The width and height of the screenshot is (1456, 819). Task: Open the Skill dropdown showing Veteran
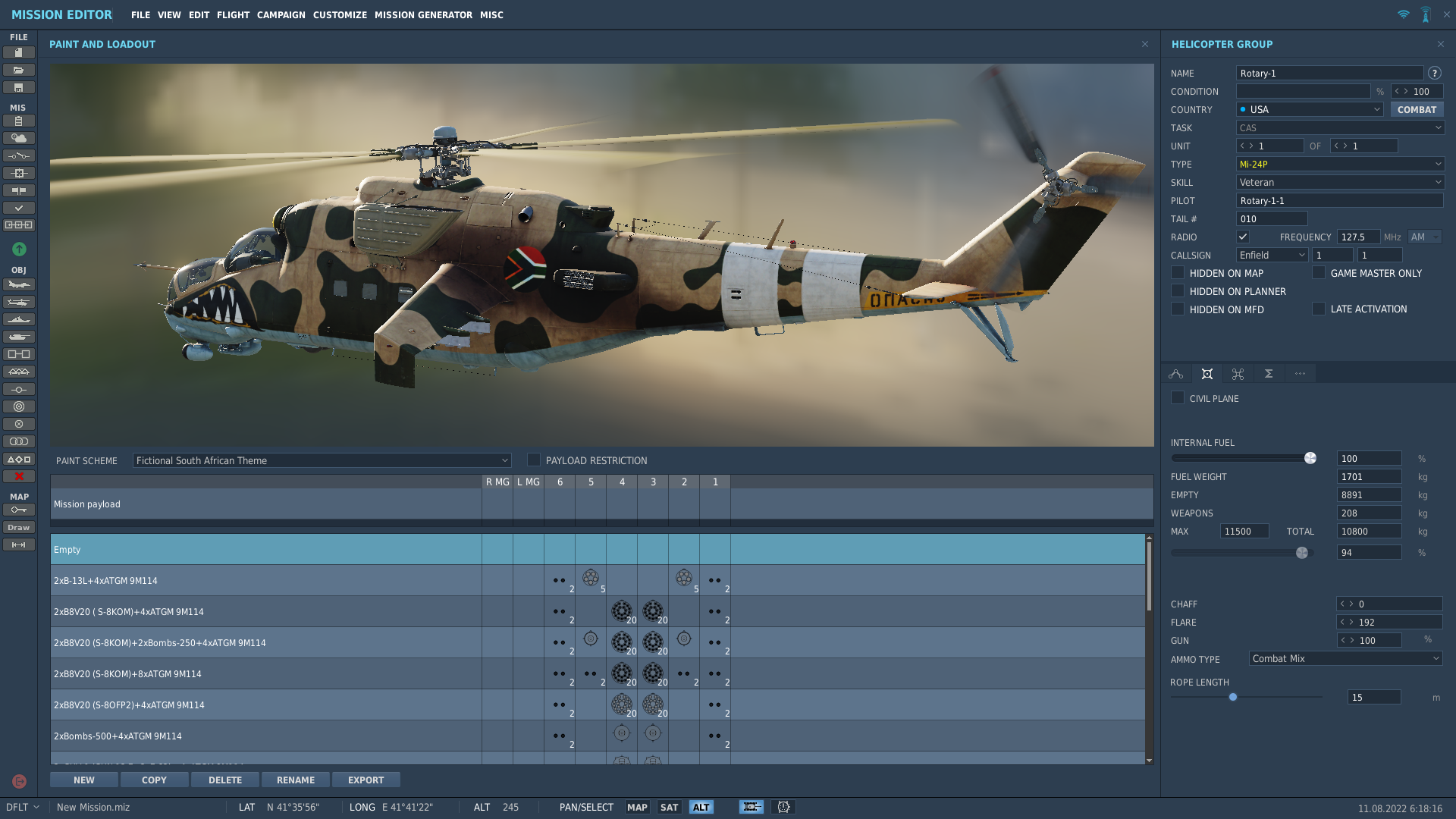[x=1340, y=182]
